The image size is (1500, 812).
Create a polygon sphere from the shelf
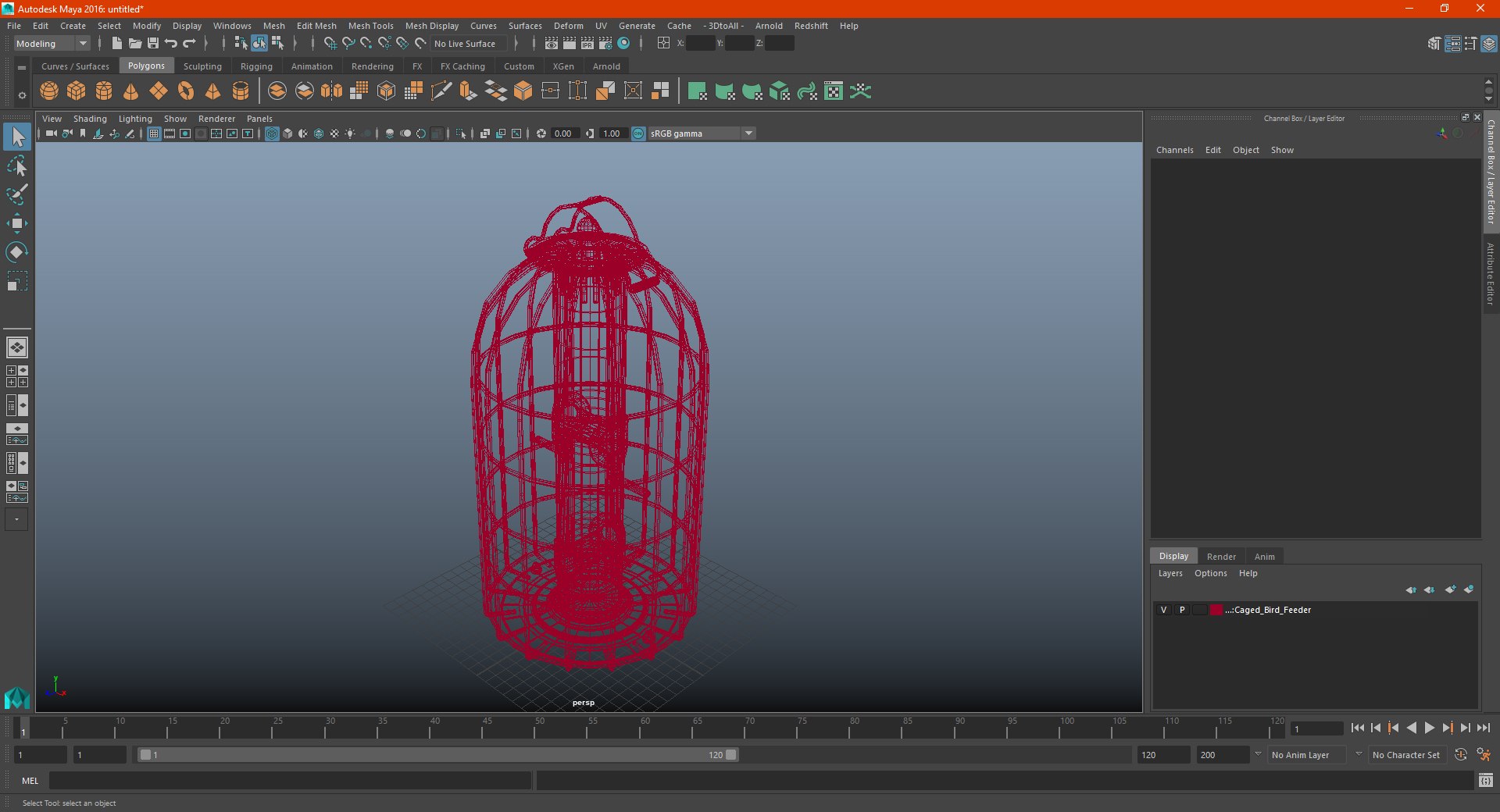click(x=49, y=91)
